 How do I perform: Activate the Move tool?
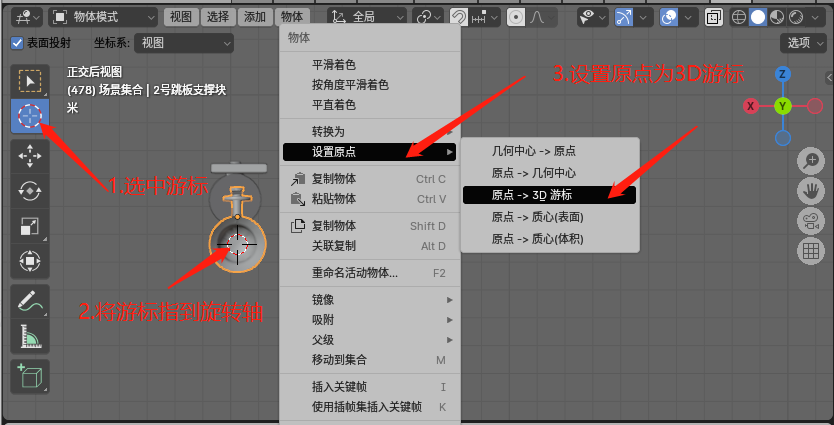30,155
